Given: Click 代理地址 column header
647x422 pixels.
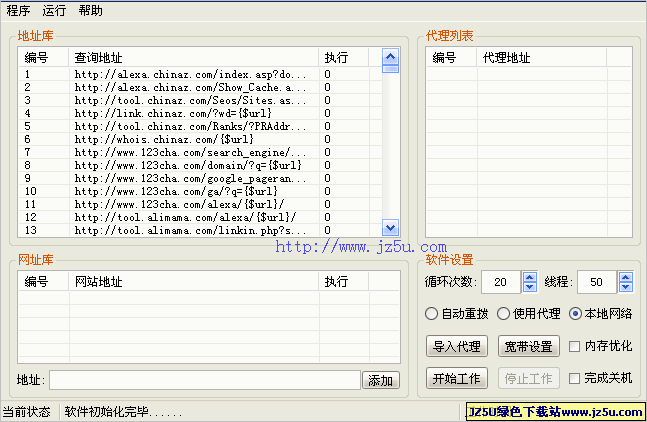Looking at the screenshot, I should [541, 57].
